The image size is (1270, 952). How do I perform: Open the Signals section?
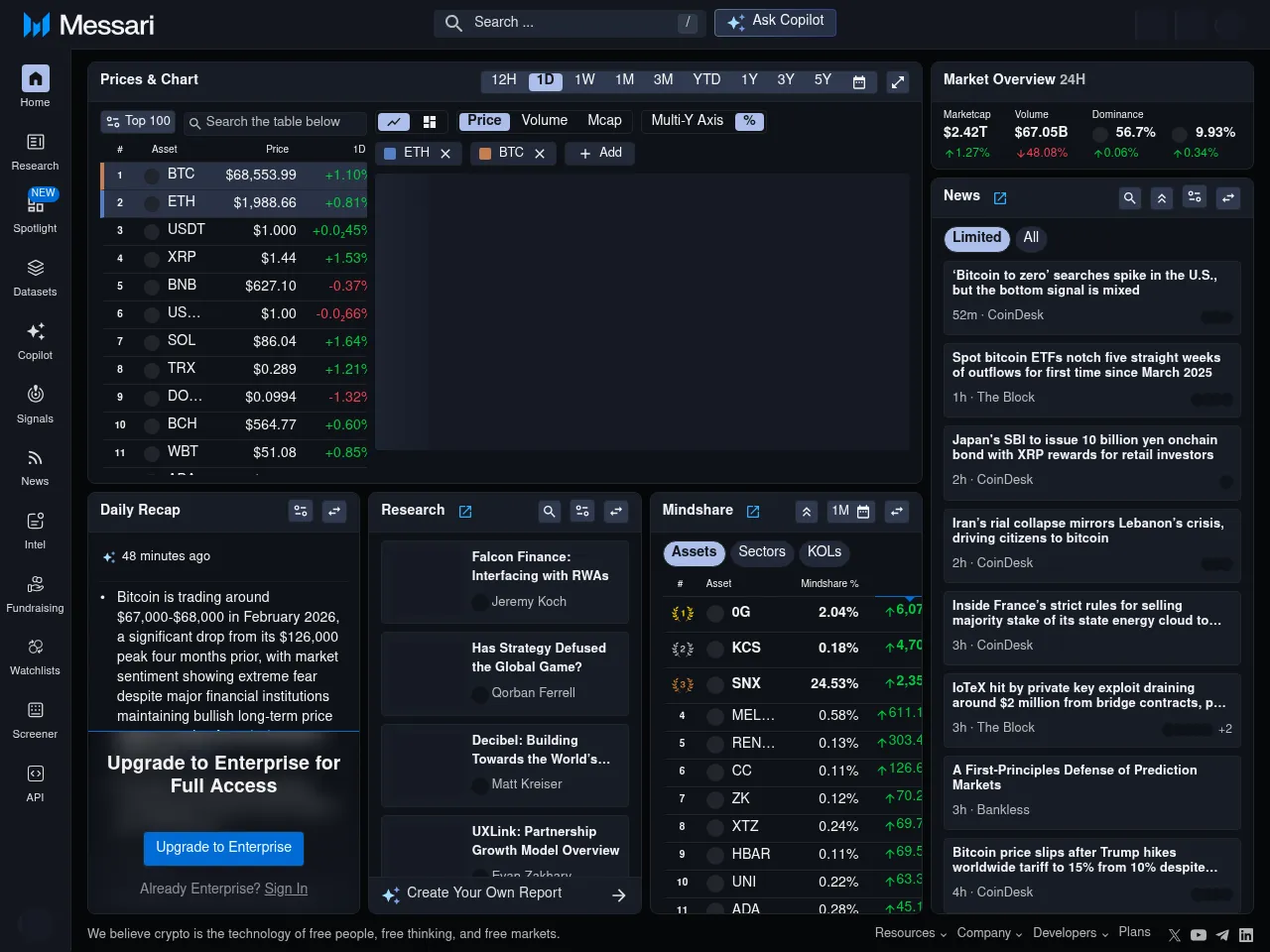pyautogui.click(x=35, y=403)
